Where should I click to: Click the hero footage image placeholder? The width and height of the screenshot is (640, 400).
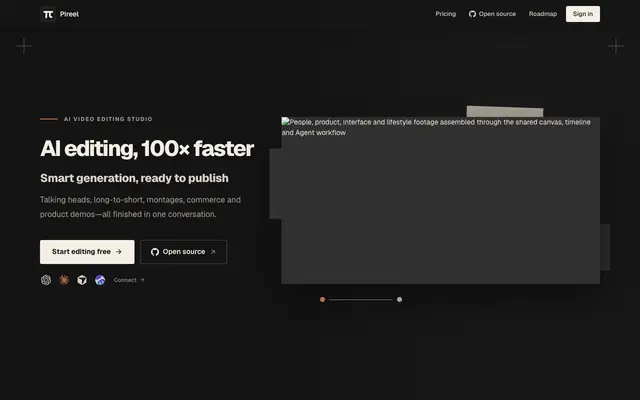coord(440,200)
